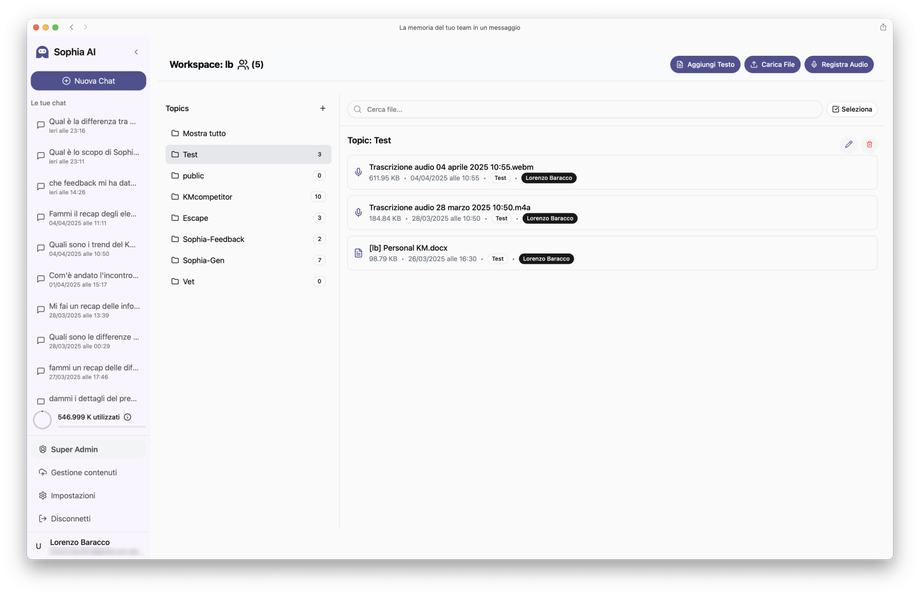Go forward with the title bar forward arrow
The width and height of the screenshot is (920, 595).
click(x=86, y=27)
